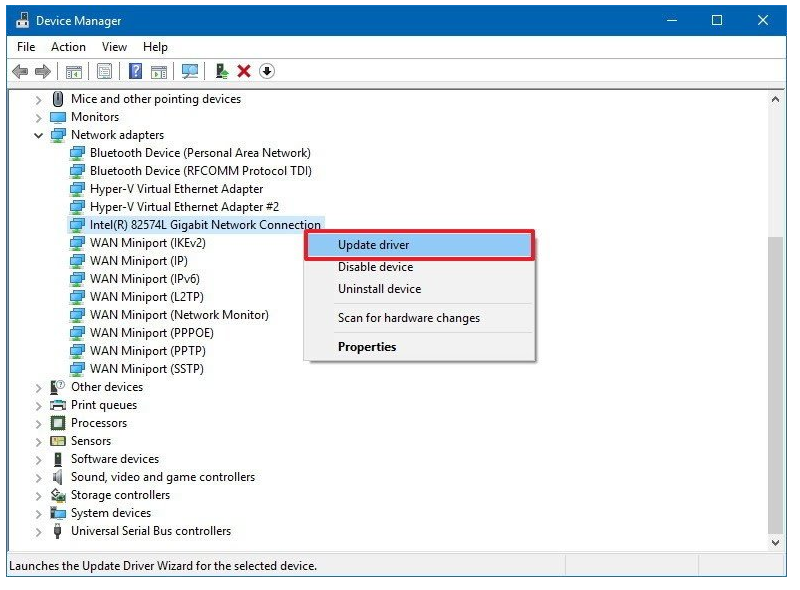
Task: Click the Update driver toolbar icon
Action: (x=221, y=71)
